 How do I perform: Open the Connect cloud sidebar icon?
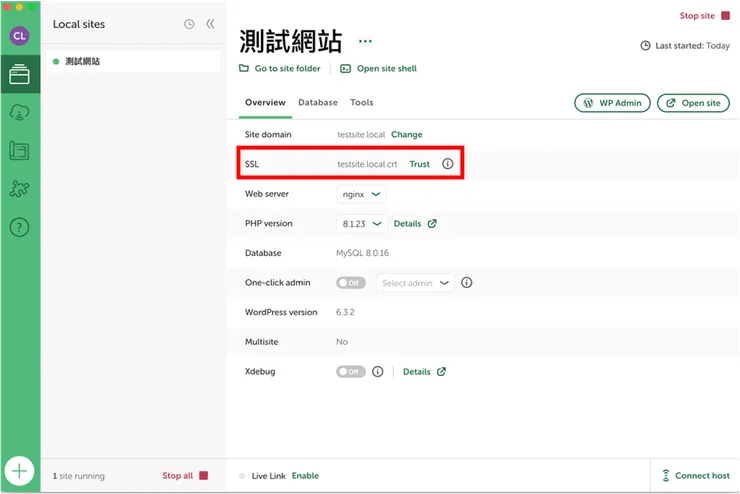point(19,112)
